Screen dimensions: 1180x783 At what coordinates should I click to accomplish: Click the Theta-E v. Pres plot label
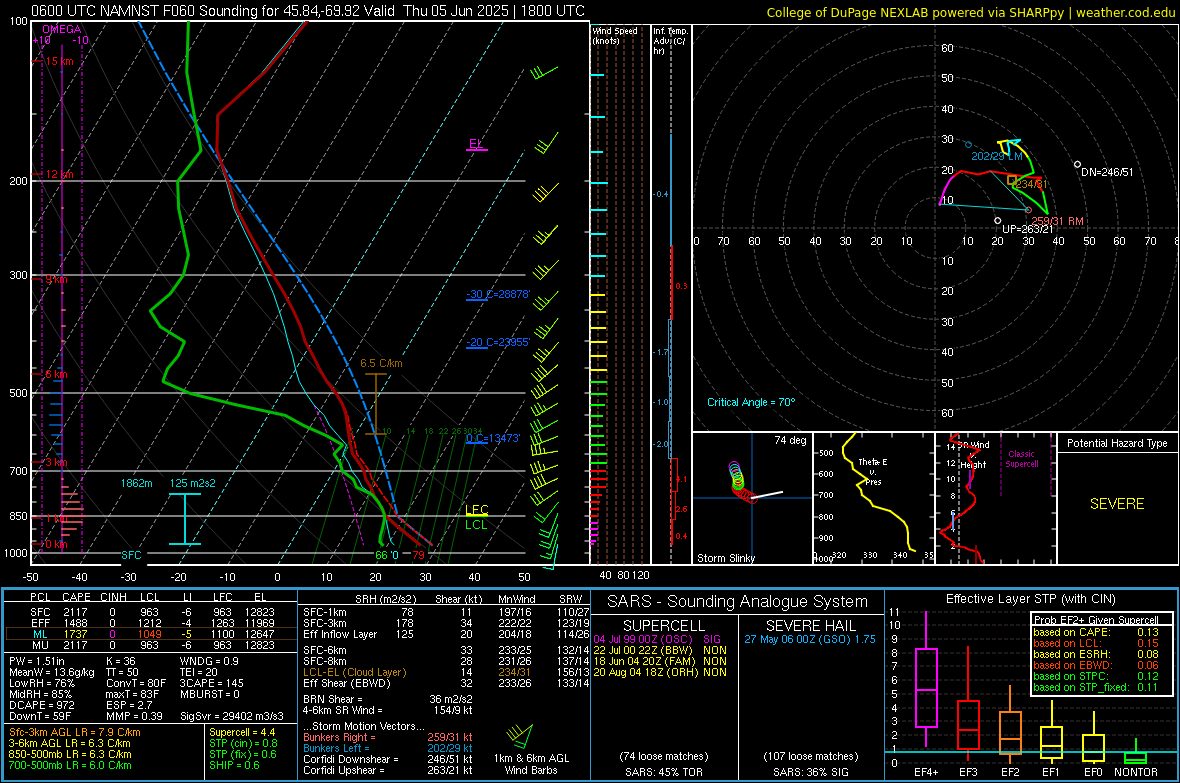tap(873, 471)
